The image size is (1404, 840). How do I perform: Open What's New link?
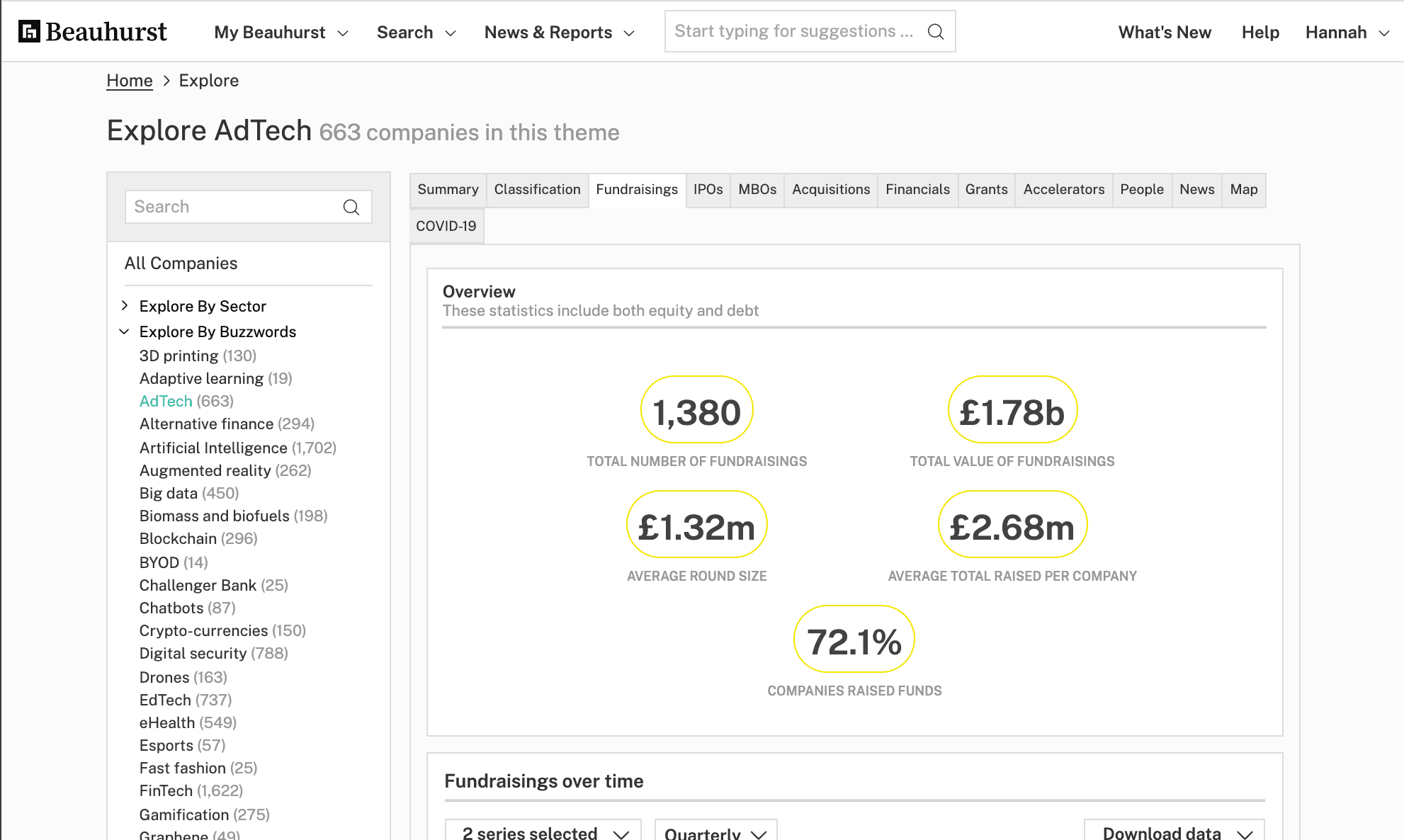click(x=1165, y=32)
